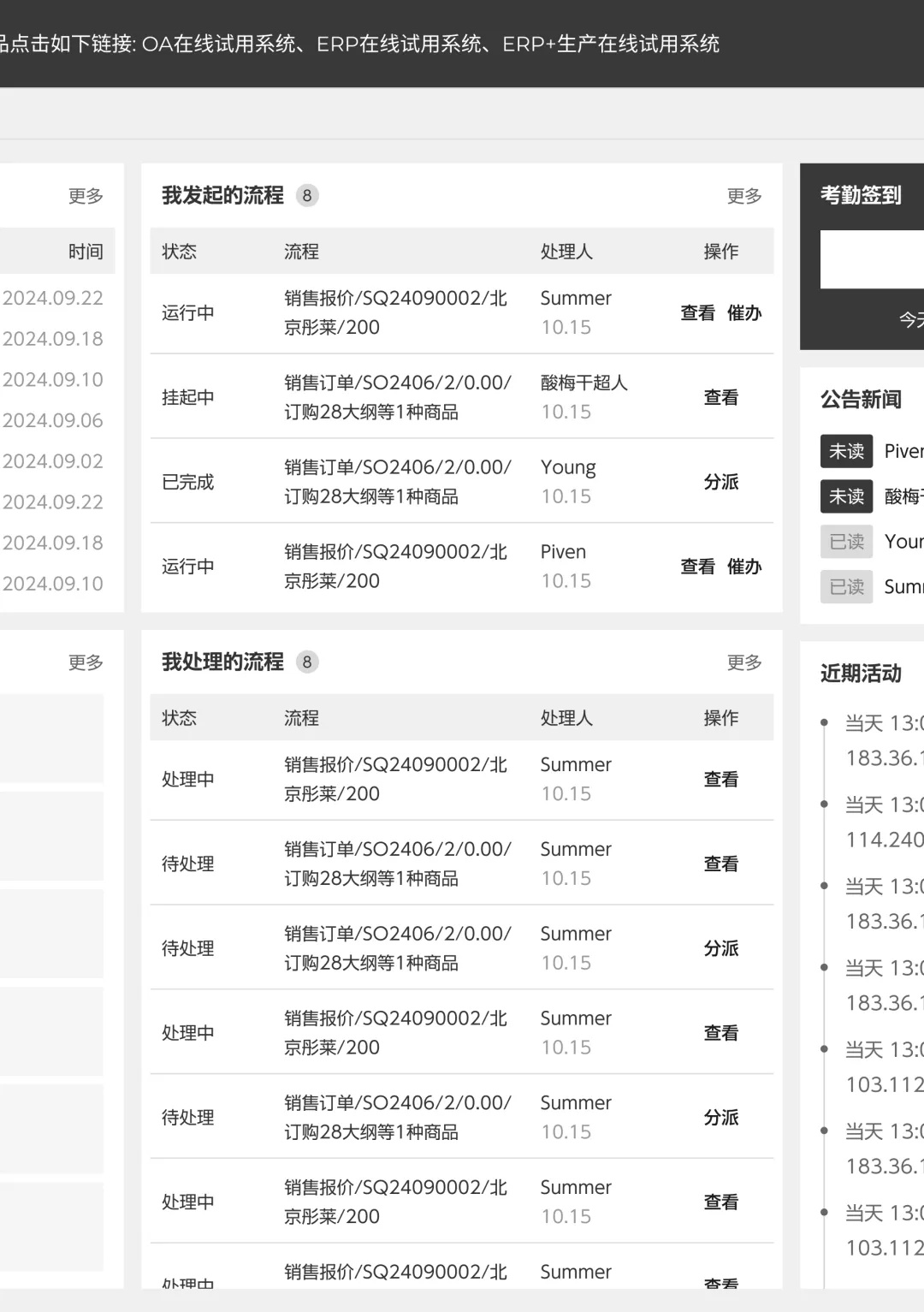
Task: Click 催办 in the Summer row of 我发起的流程
Action: click(744, 313)
